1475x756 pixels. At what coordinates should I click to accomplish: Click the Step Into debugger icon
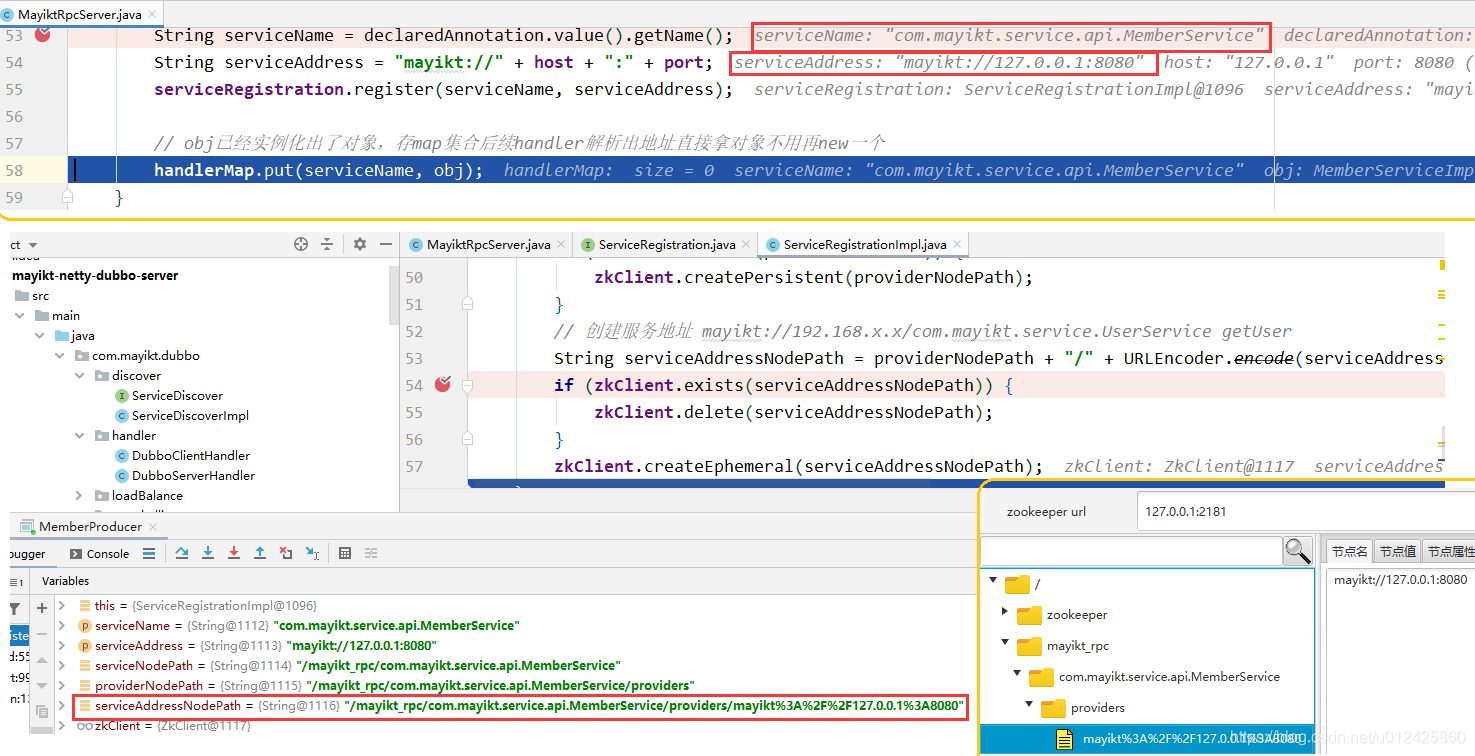click(x=208, y=553)
